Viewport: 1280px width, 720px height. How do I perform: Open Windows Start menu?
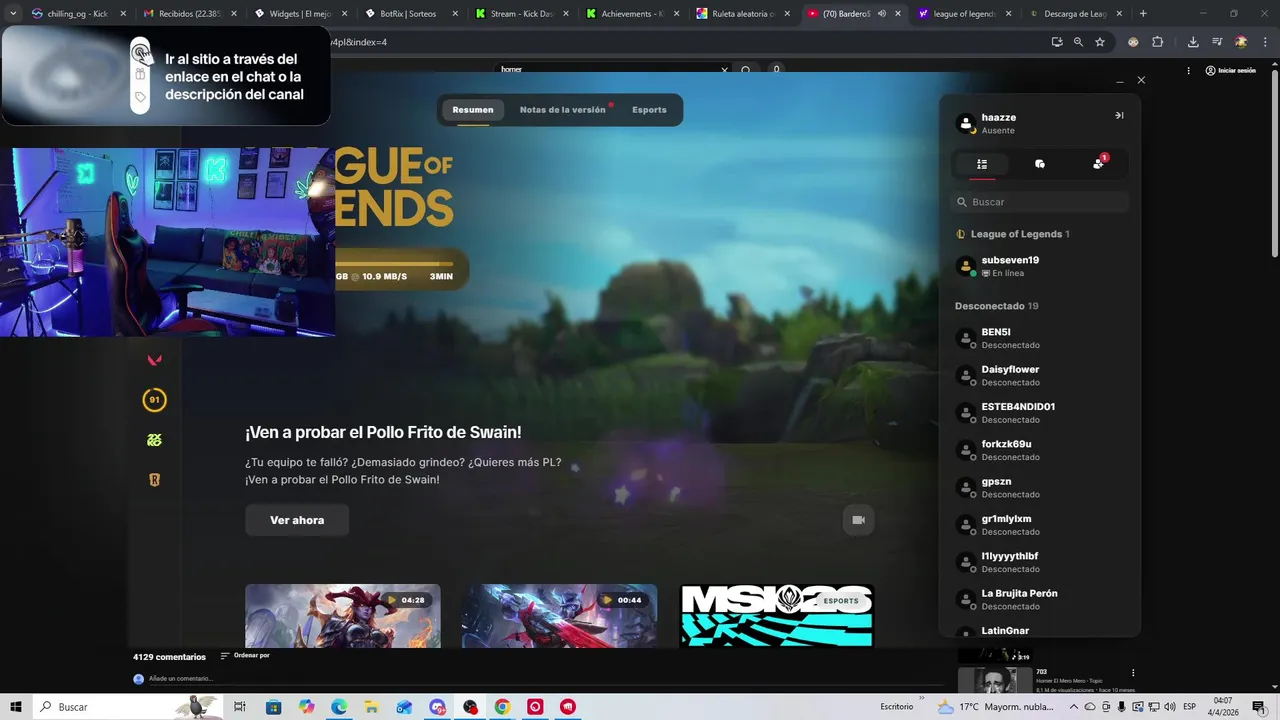pos(16,707)
